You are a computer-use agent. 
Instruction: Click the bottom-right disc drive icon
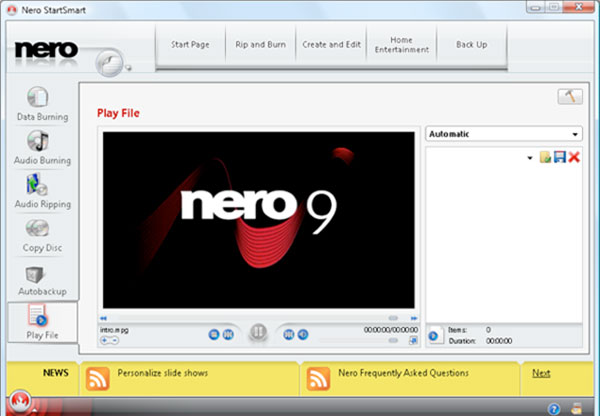576,408
